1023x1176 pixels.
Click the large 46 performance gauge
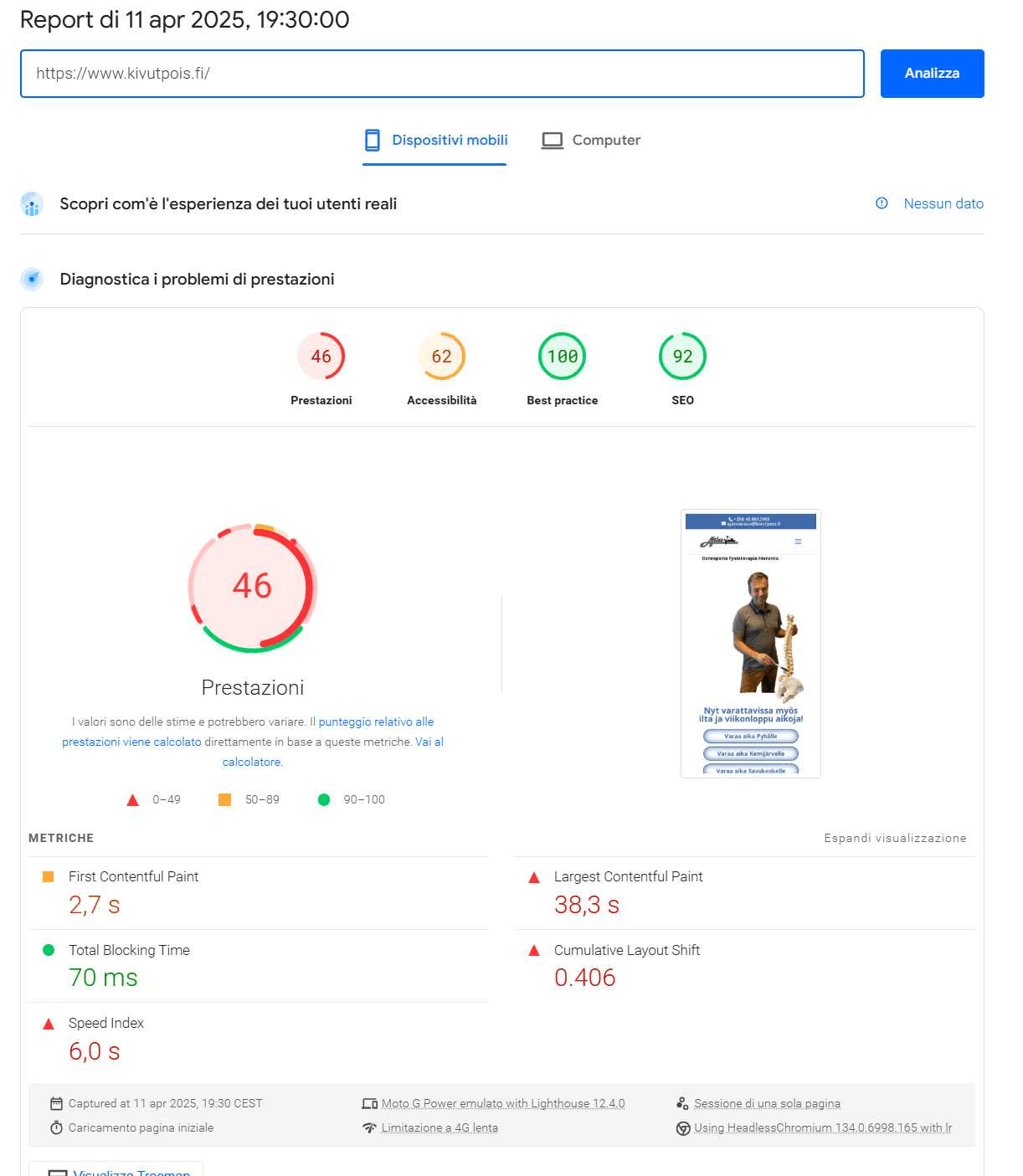[x=253, y=587]
